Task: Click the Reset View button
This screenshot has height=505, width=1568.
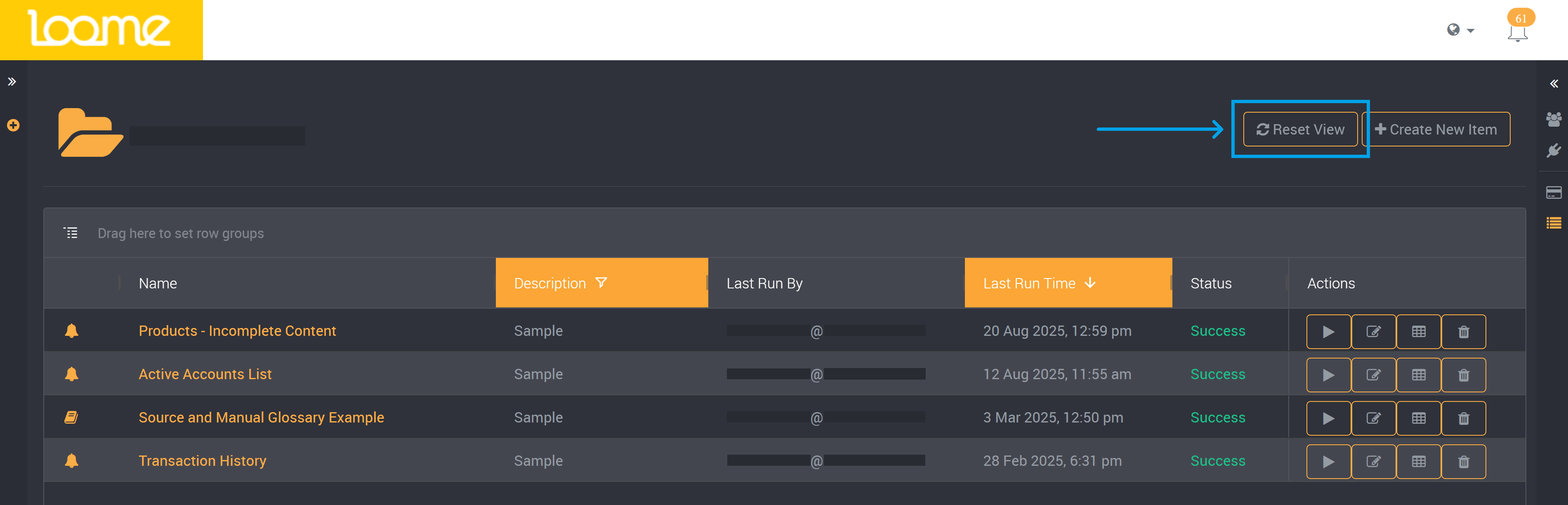Action: (x=1300, y=130)
